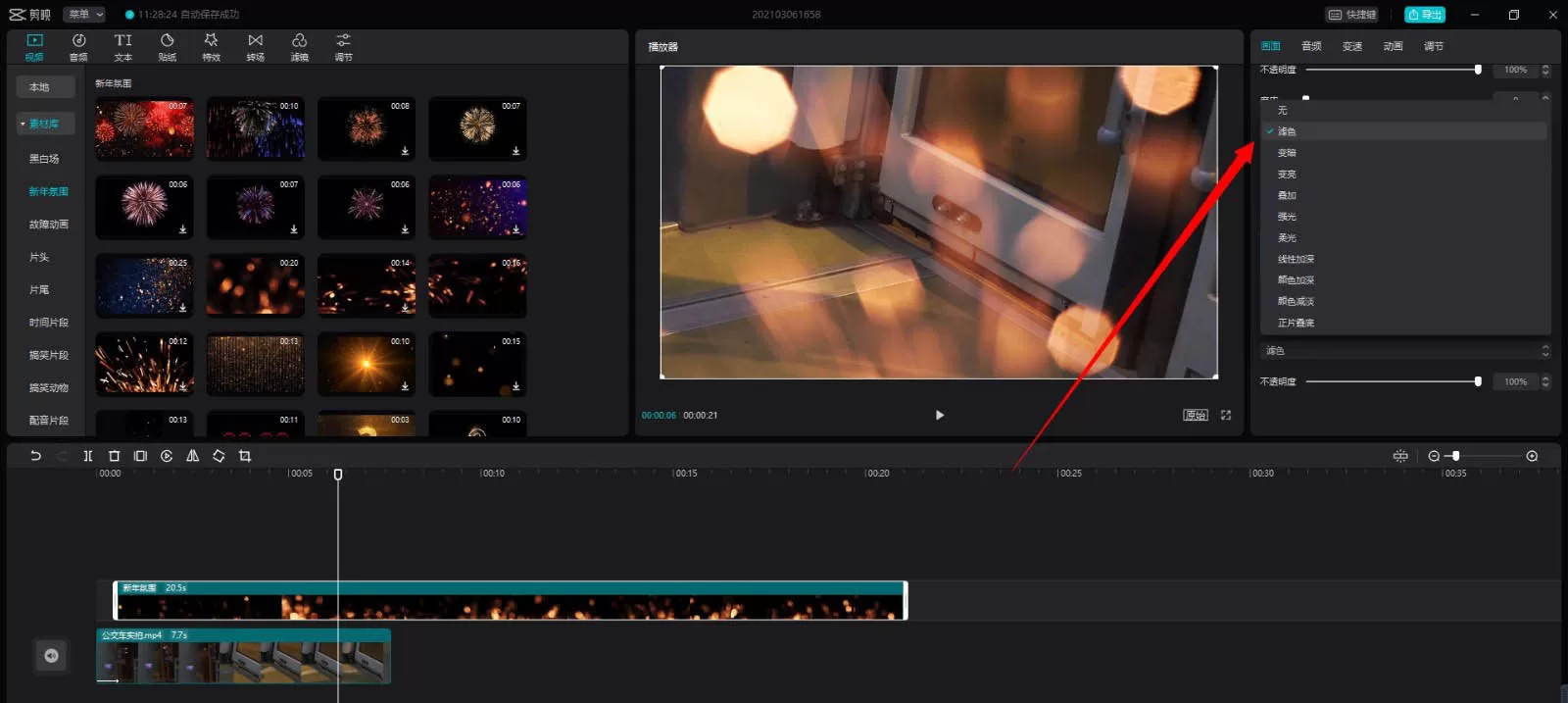1568x703 pixels.
Task: Open the 调节 adjustment icon in the top toolbar
Action: click(x=343, y=46)
